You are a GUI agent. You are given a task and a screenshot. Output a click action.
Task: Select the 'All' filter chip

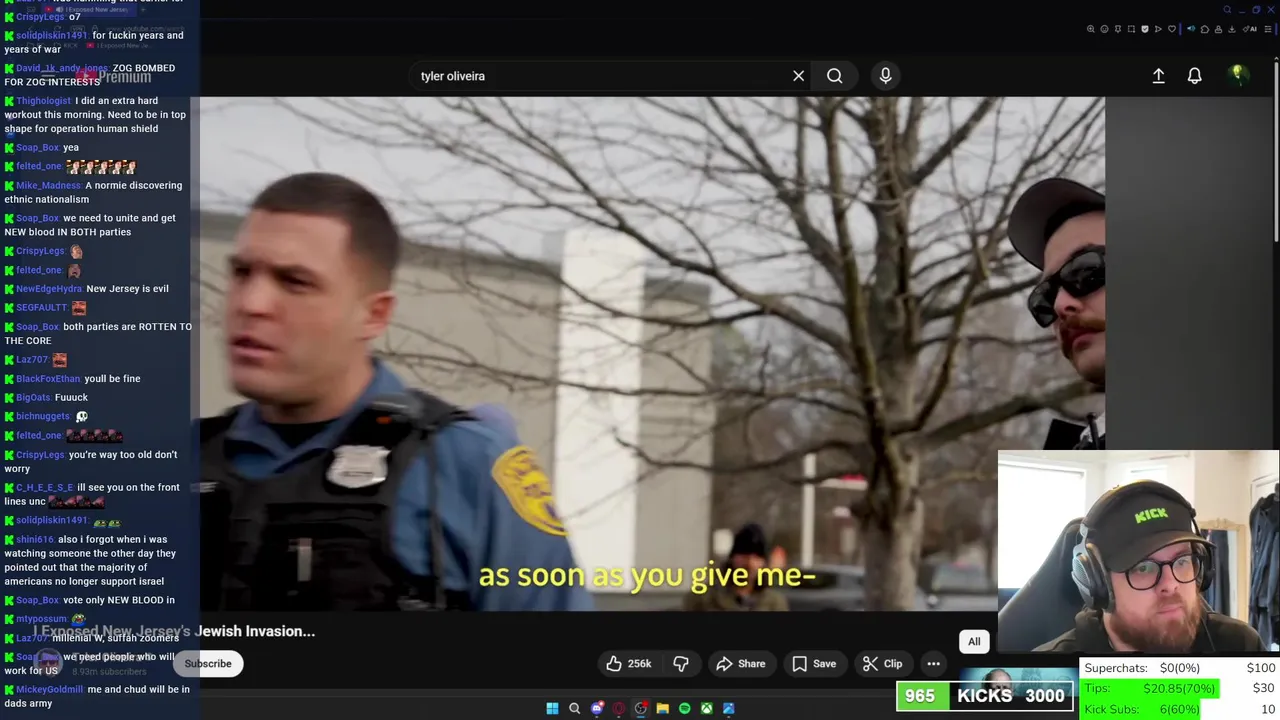pyautogui.click(x=974, y=642)
